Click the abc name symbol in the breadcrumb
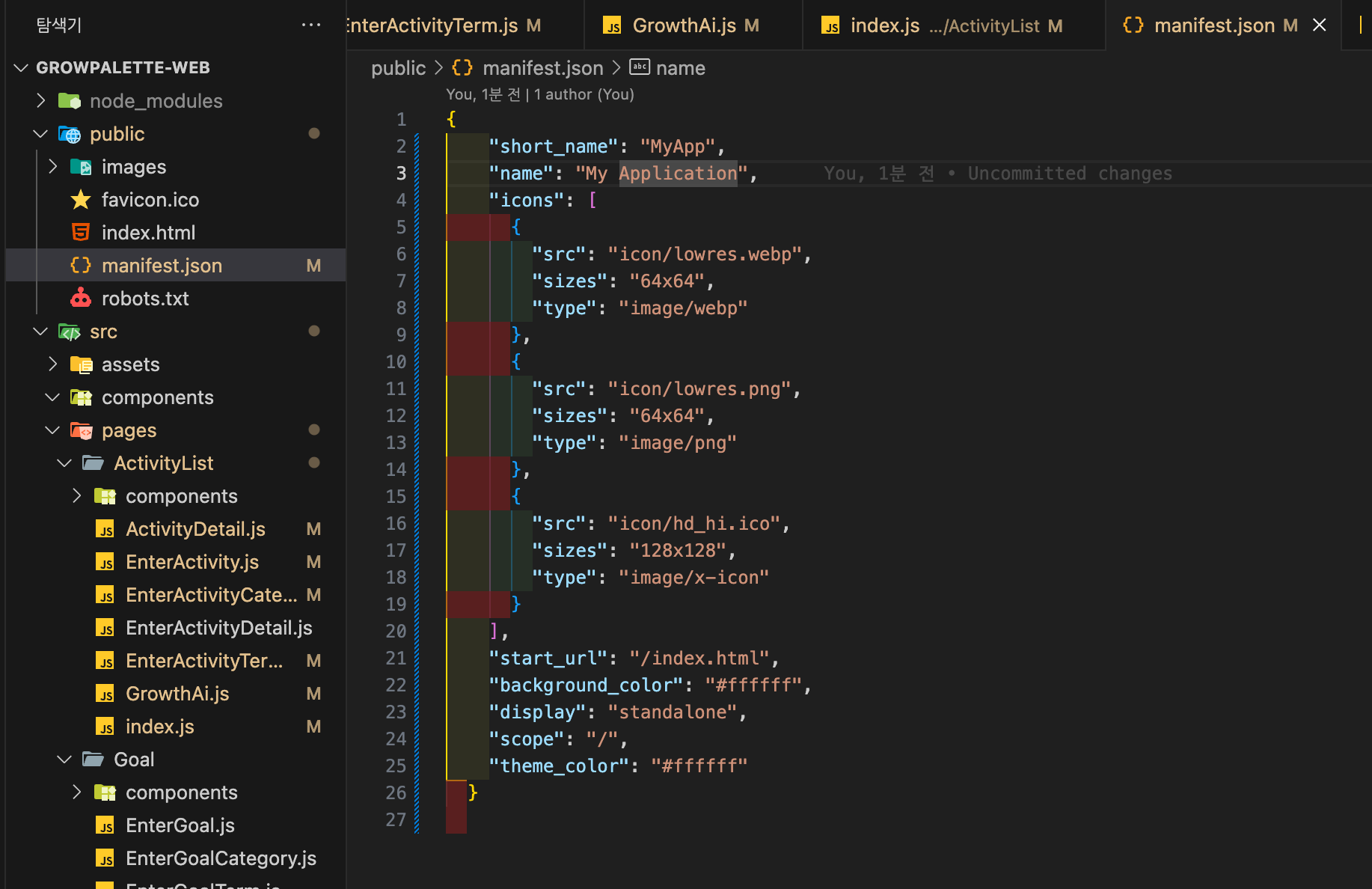The image size is (1372, 889). pyautogui.click(x=640, y=67)
